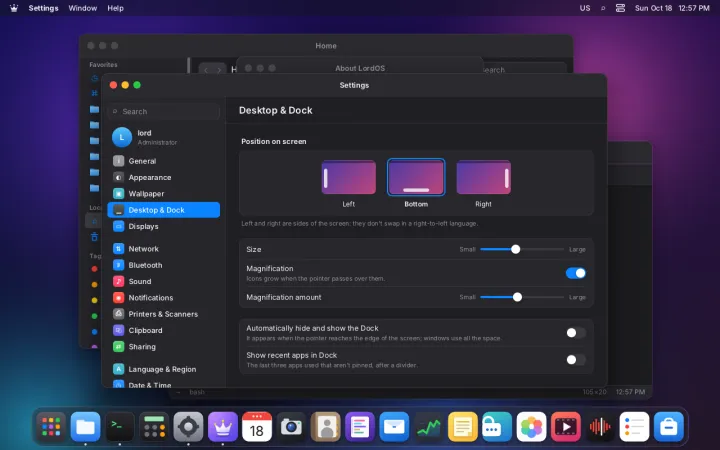
Task: Open the video player app in dock
Action: tap(566, 427)
